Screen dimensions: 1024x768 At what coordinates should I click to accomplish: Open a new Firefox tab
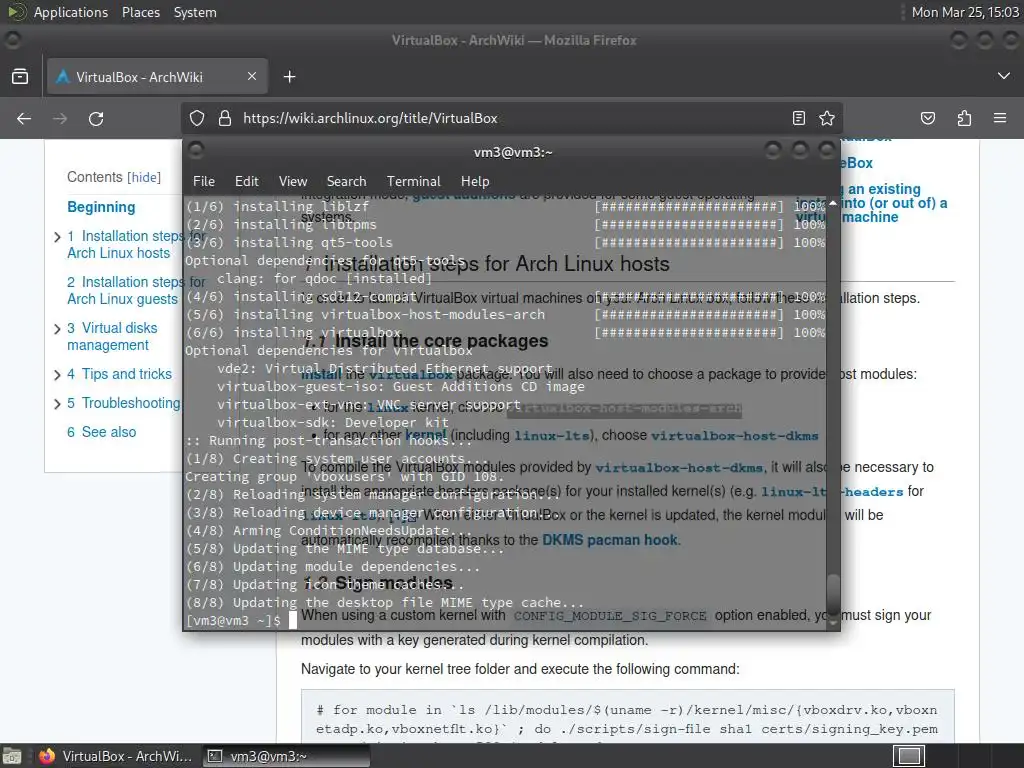click(289, 76)
